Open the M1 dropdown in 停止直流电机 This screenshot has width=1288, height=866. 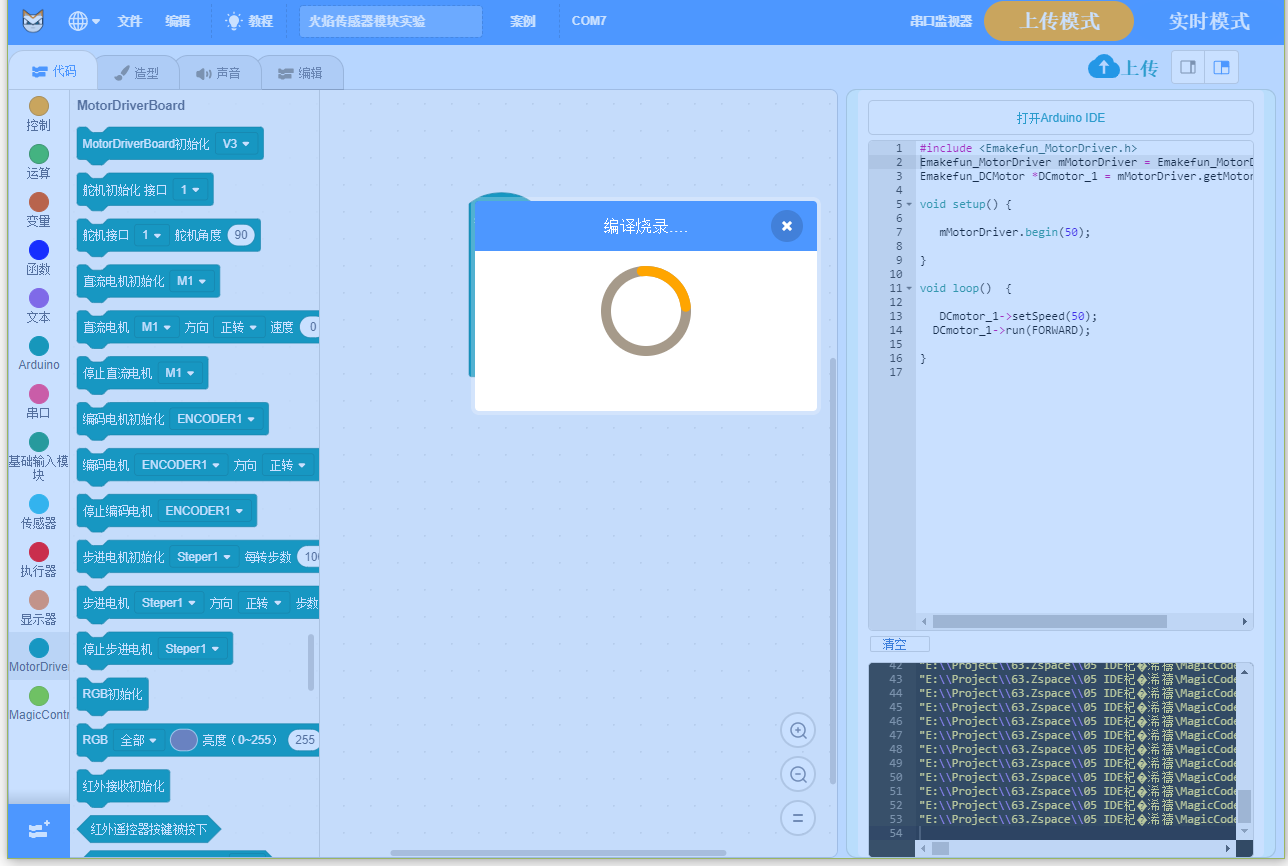point(180,373)
